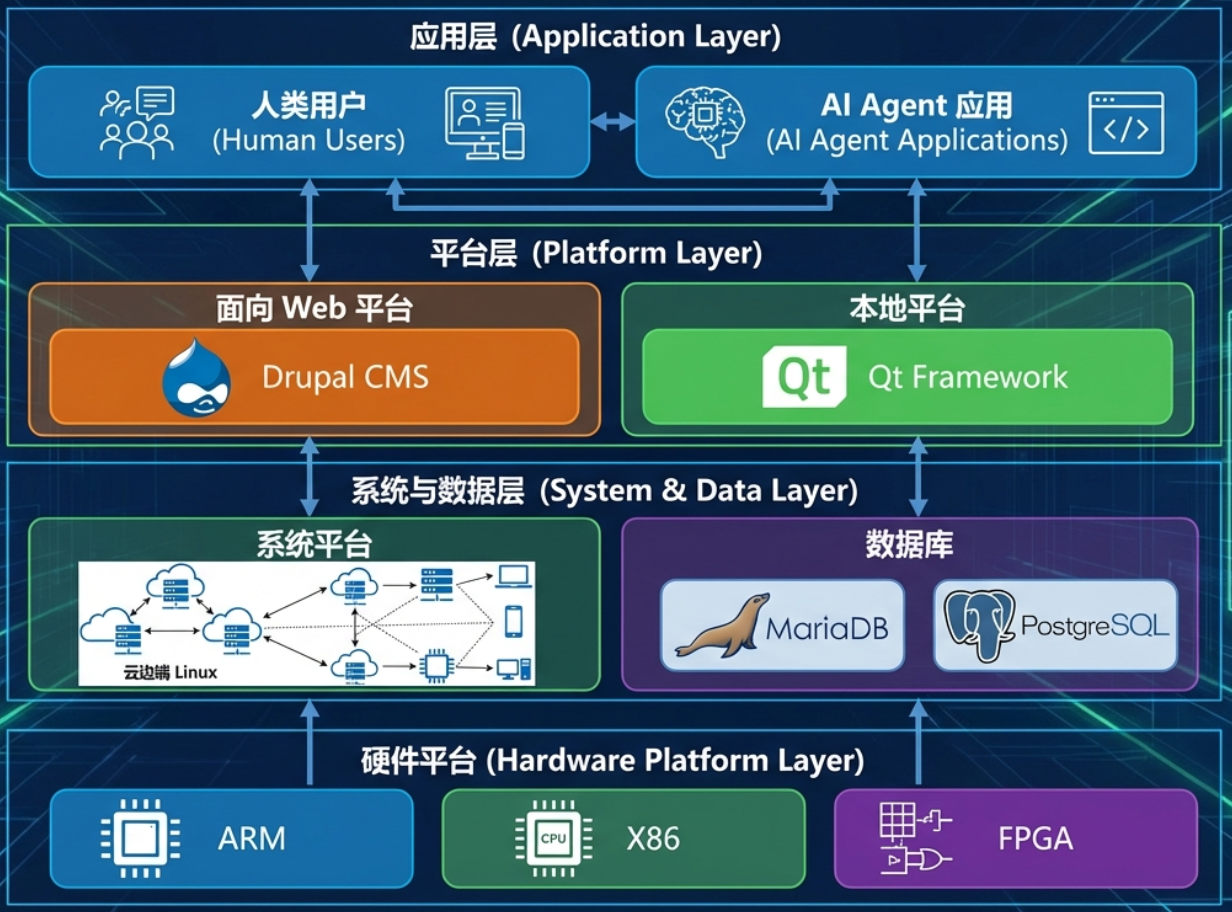Click the green Qt logo icon
Viewport: 1232px width, 912px height.
804,377
